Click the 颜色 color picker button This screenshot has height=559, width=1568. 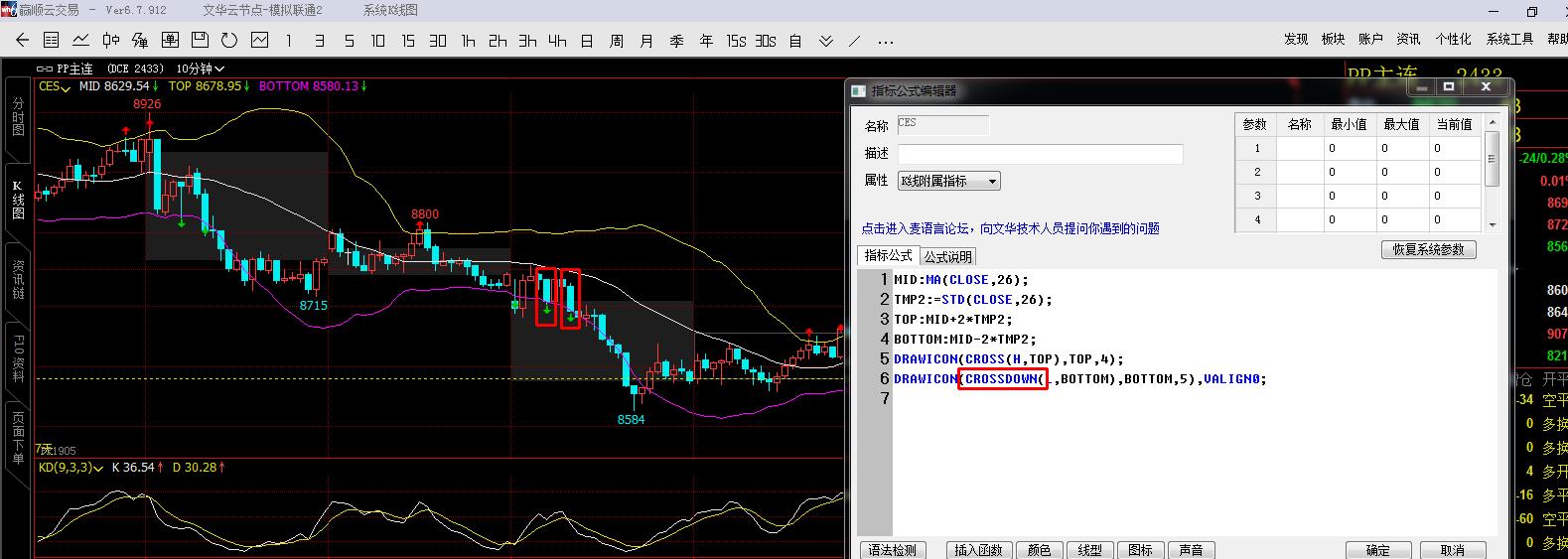click(1039, 550)
